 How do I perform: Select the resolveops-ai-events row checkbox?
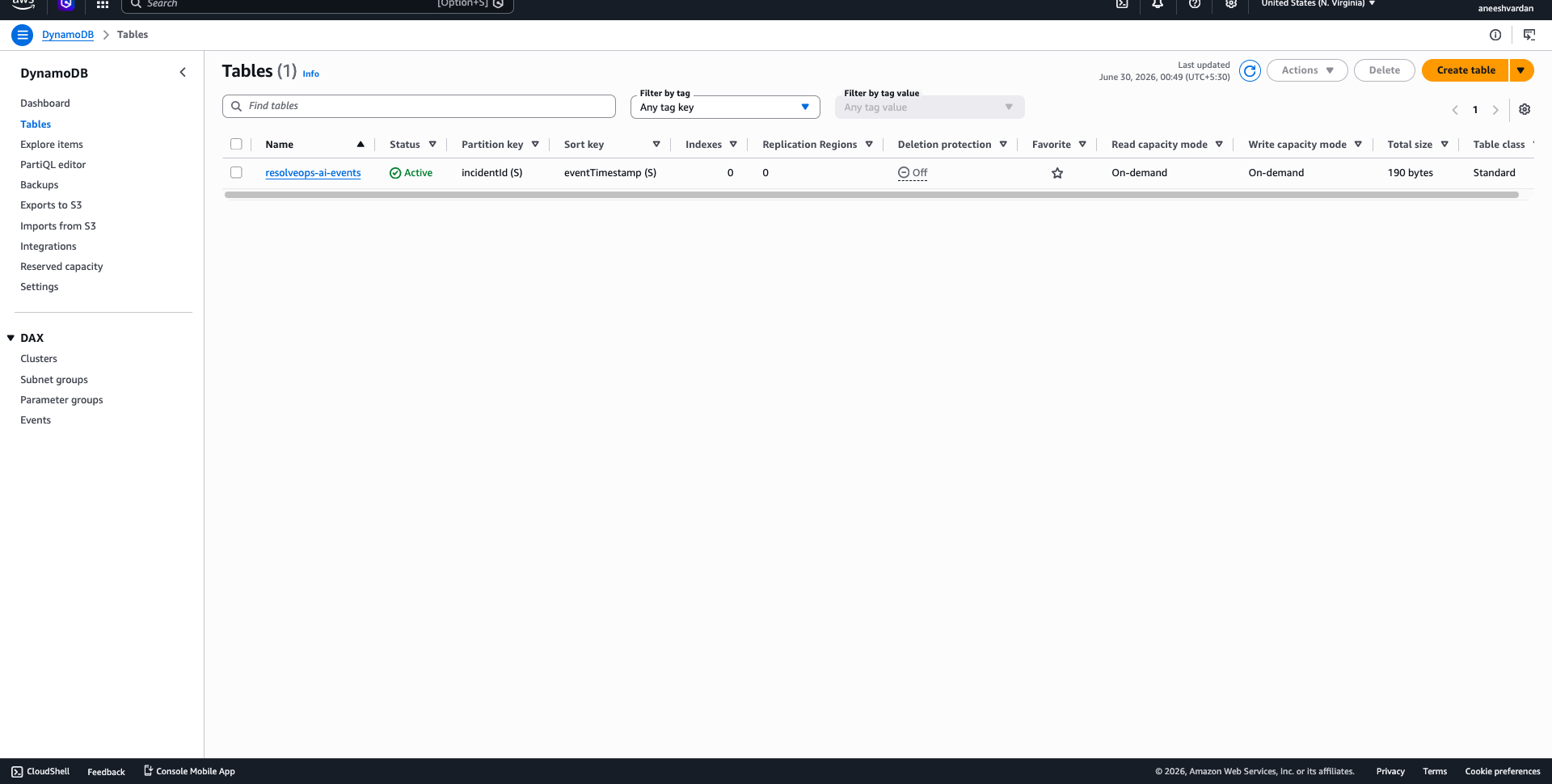[x=236, y=173]
